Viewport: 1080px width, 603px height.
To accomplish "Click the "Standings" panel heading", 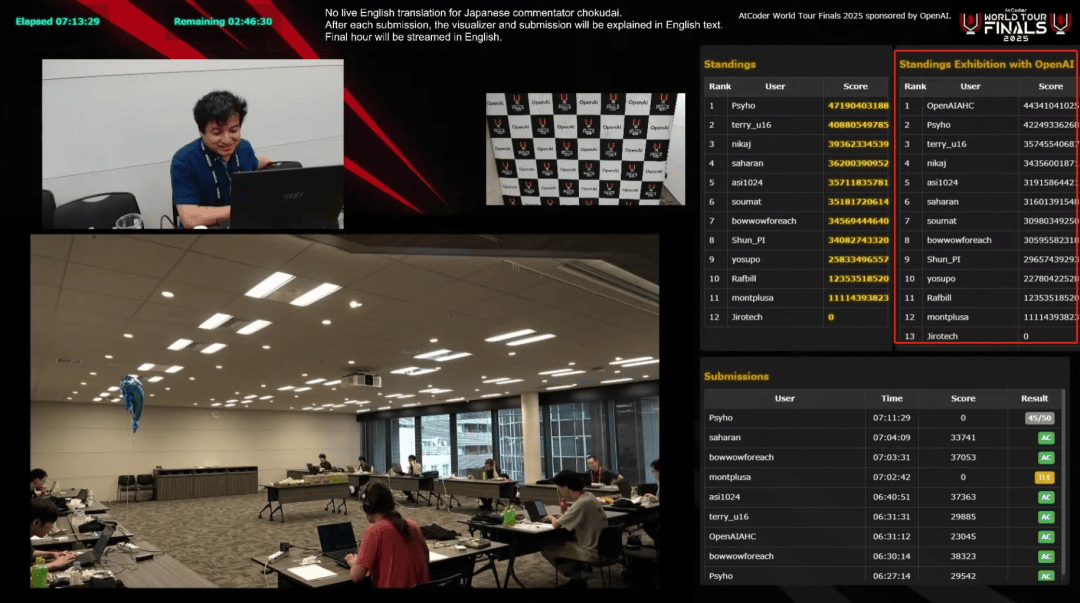I will click(x=729, y=64).
